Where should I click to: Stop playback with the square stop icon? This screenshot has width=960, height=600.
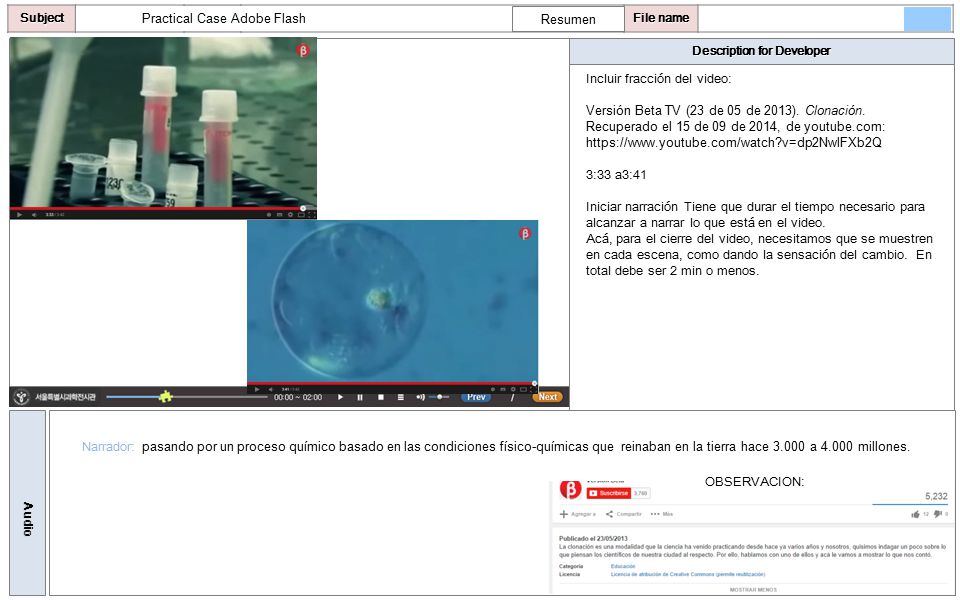[380, 397]
